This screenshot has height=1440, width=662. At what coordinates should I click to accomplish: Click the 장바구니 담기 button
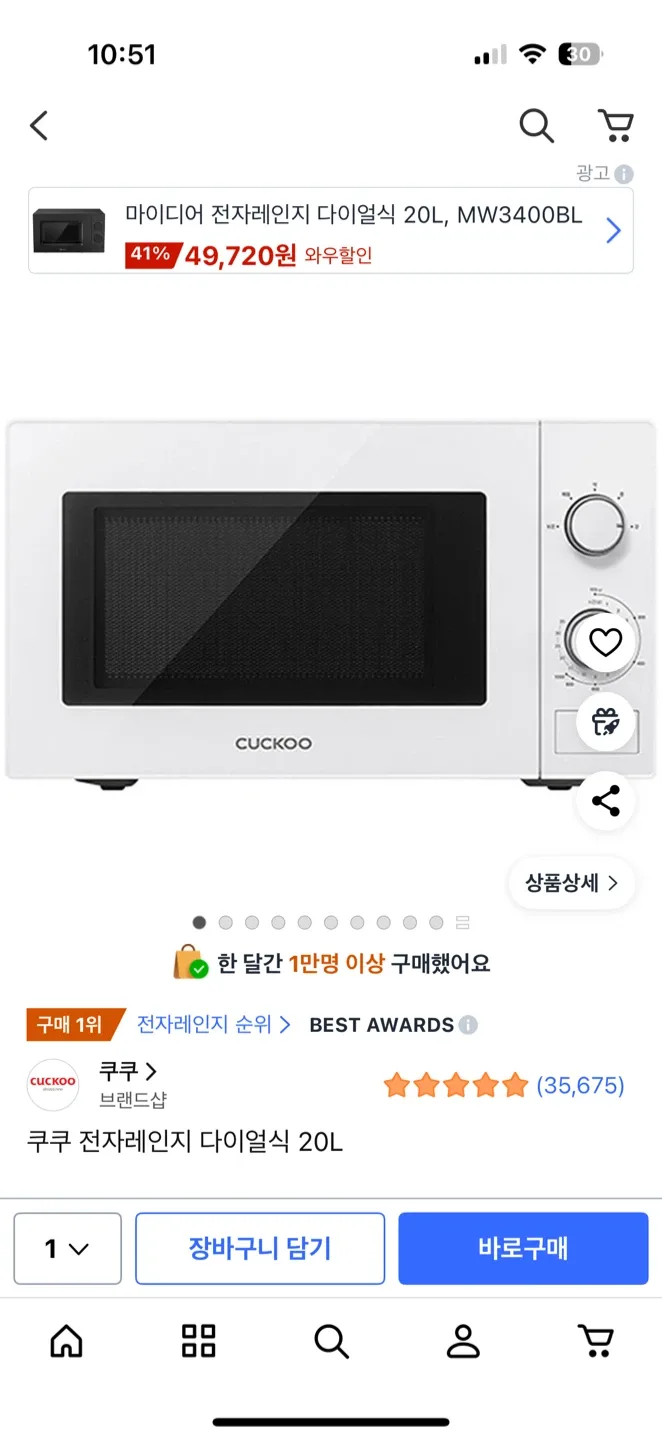coord(260,1248)
